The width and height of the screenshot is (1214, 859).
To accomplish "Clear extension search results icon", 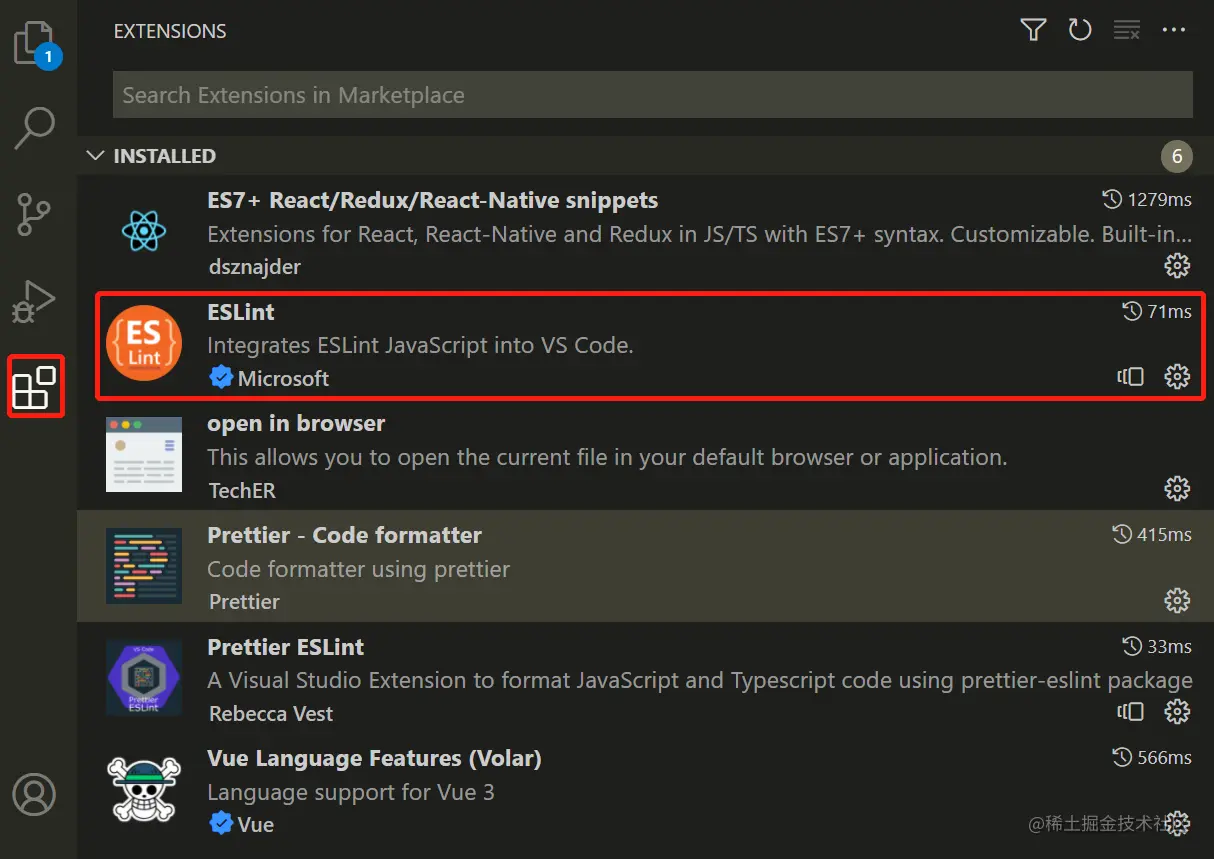I will click(1127, 30).
